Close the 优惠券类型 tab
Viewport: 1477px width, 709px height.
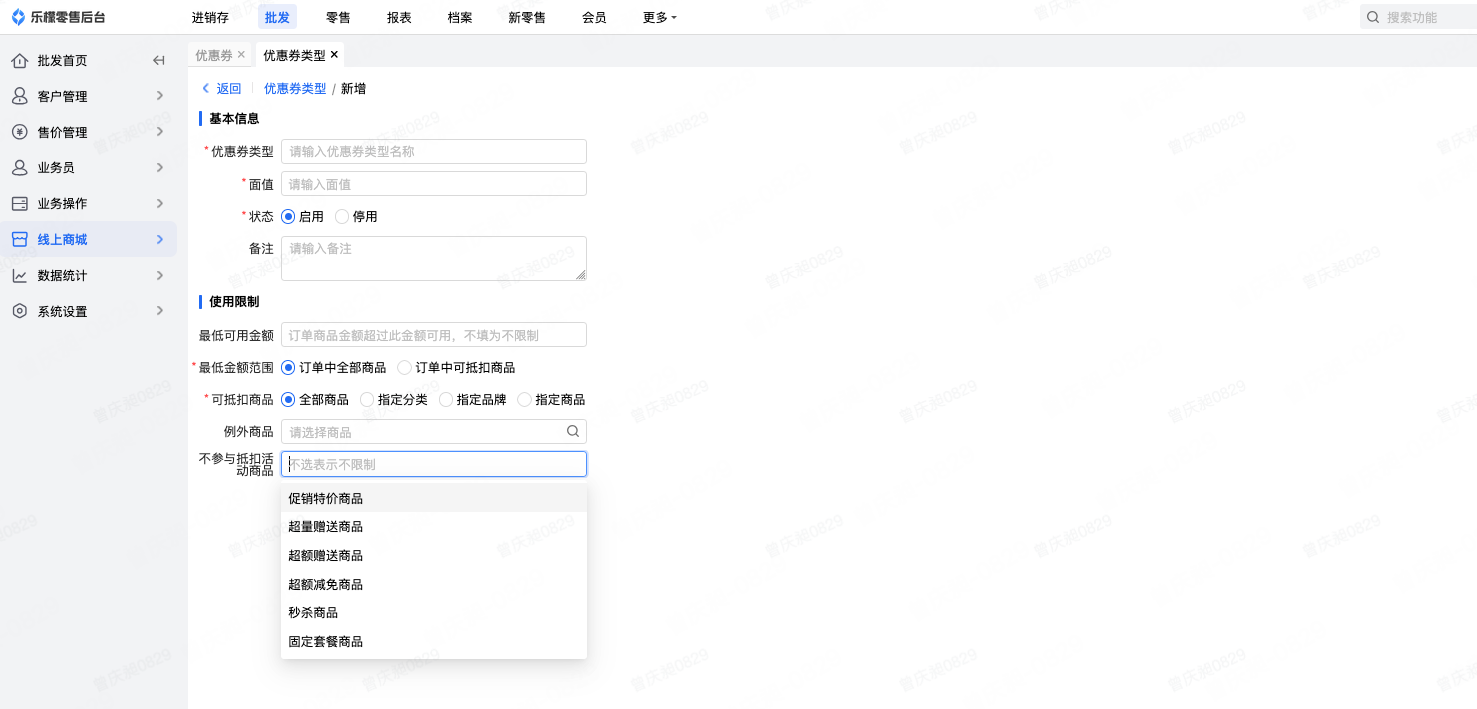[x=334, y=54]
